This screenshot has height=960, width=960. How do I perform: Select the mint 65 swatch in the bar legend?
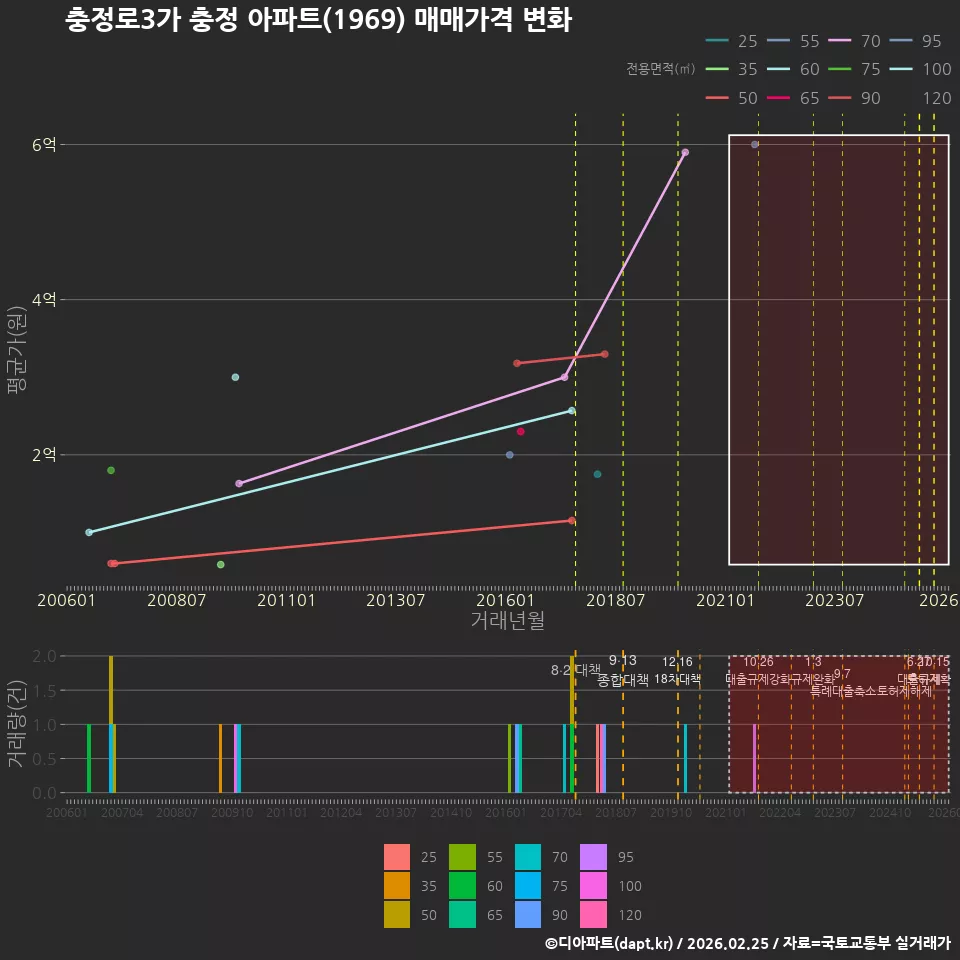462,914
